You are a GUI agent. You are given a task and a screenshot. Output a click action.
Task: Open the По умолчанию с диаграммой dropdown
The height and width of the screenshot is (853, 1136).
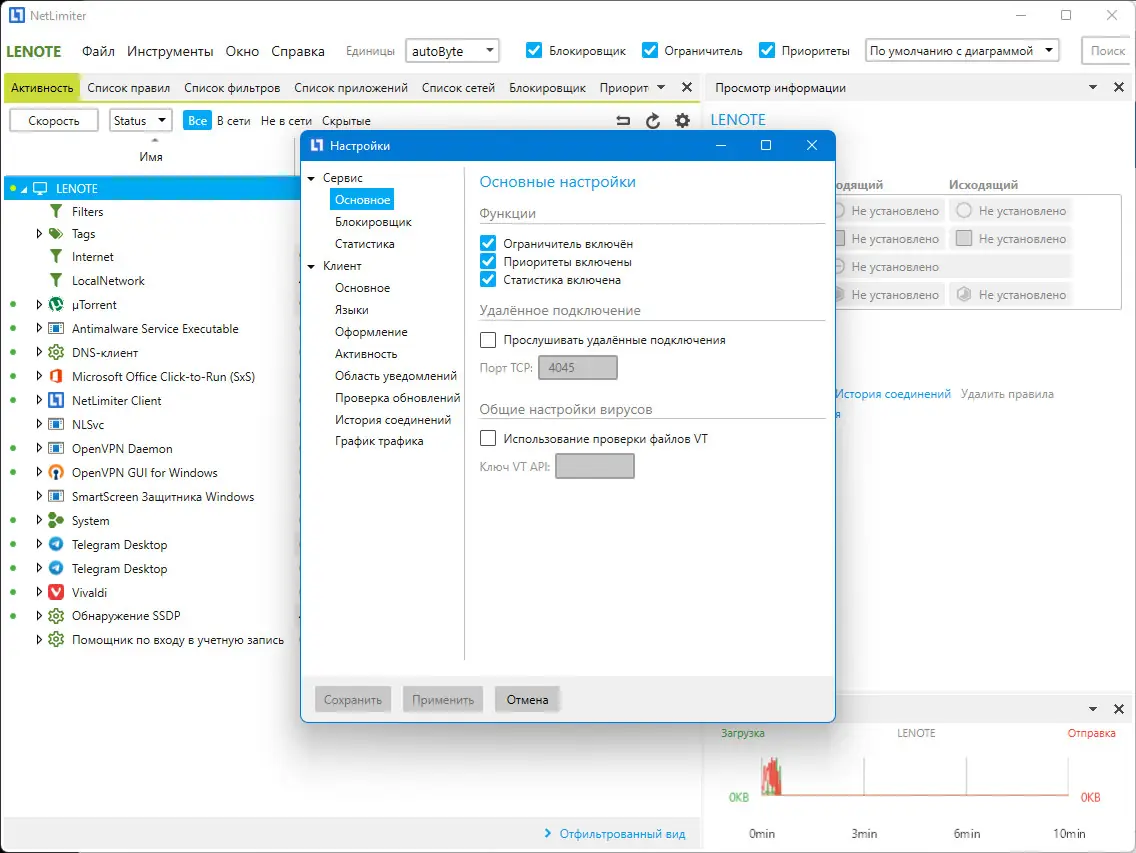pyautogui.click(x=962, y=51)
